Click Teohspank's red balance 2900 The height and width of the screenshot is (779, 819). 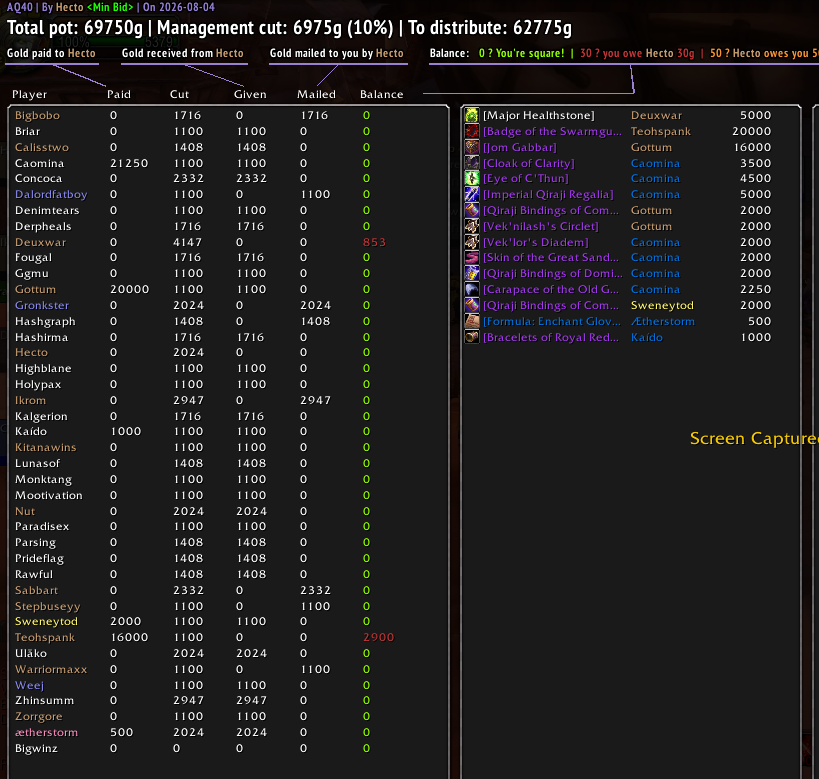point(378,637)
